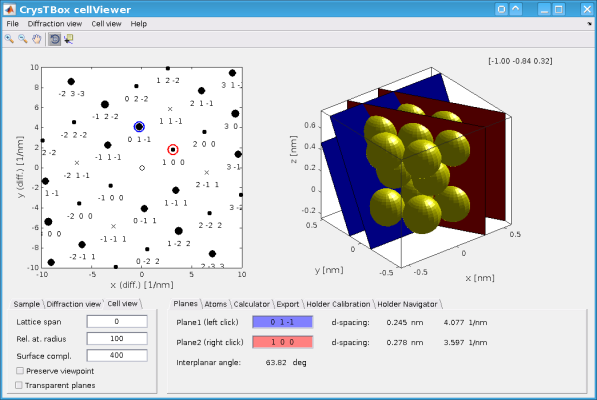Open the File menu
The width and height of the screenshot is (597, 400).
13,24
